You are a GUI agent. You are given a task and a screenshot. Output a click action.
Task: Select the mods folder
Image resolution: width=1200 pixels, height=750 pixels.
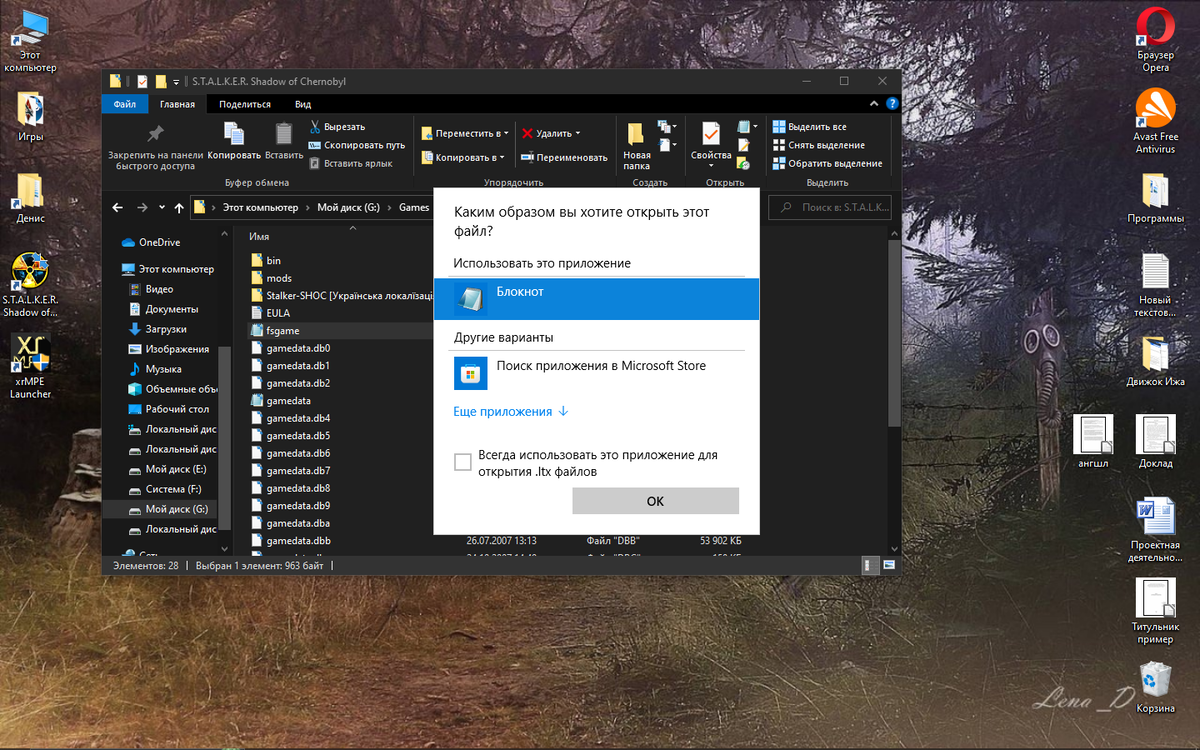point(270,278)
